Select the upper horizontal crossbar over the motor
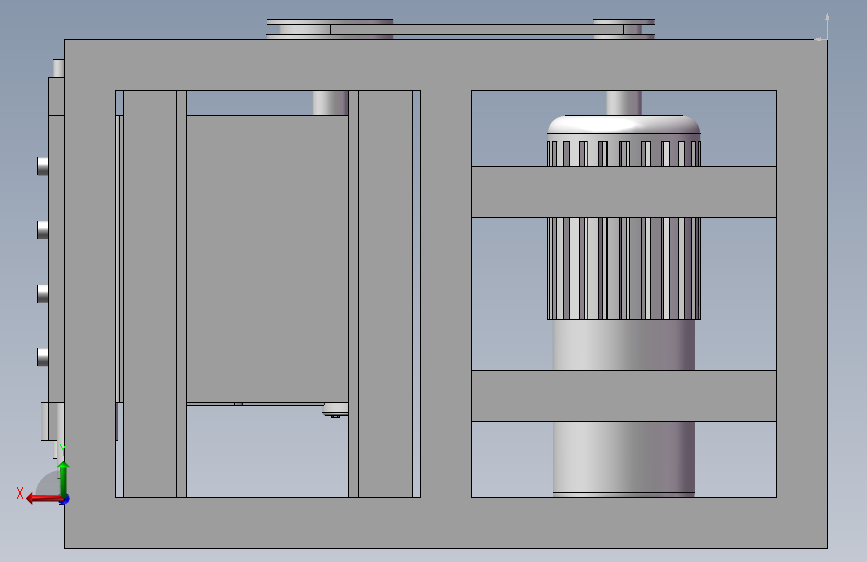867x562 pixels. pos(624,191)
